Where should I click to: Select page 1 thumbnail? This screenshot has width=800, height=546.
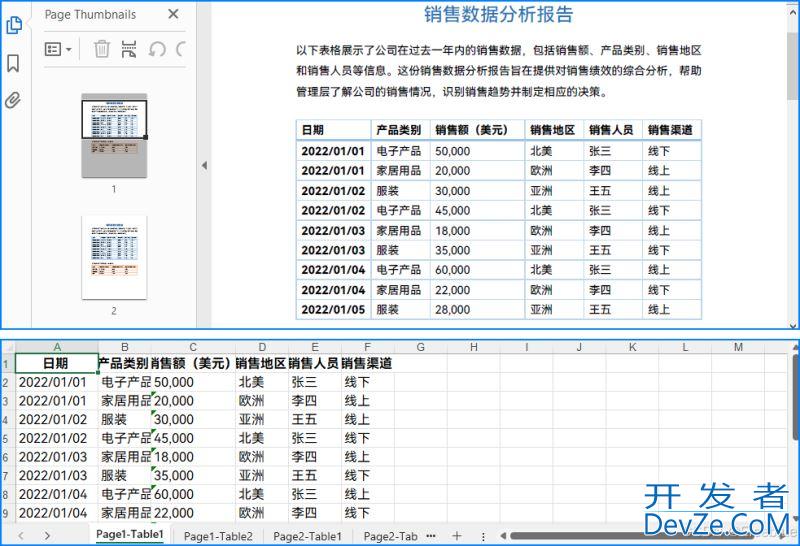click(114, 135)
